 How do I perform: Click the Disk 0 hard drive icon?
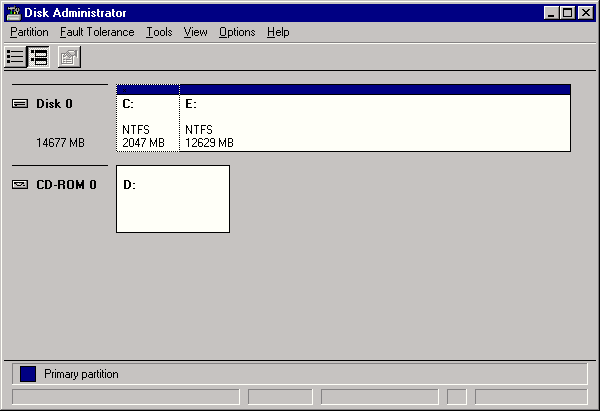coord(20,104)
